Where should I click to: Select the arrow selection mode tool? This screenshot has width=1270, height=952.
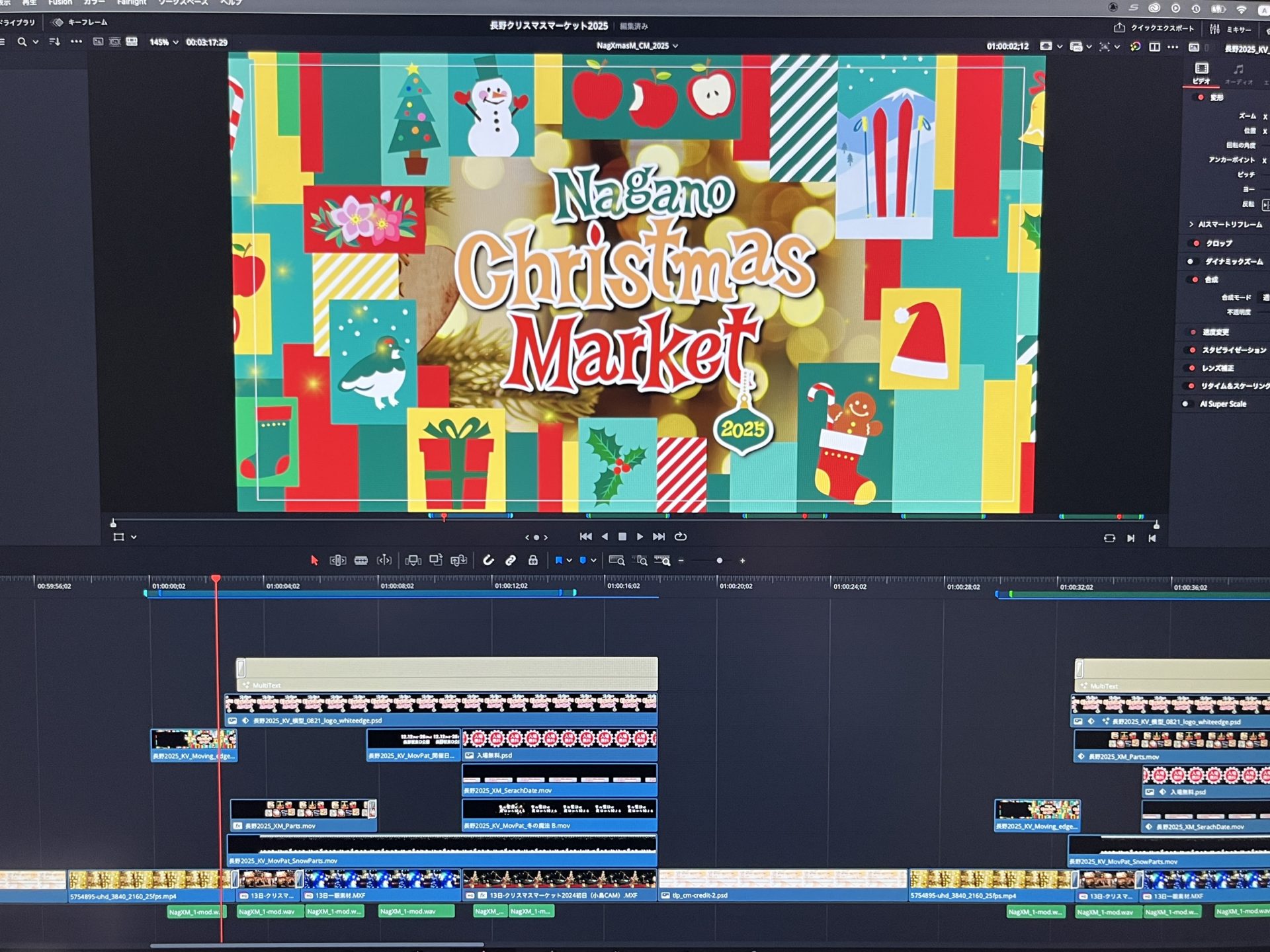(314, 561)
